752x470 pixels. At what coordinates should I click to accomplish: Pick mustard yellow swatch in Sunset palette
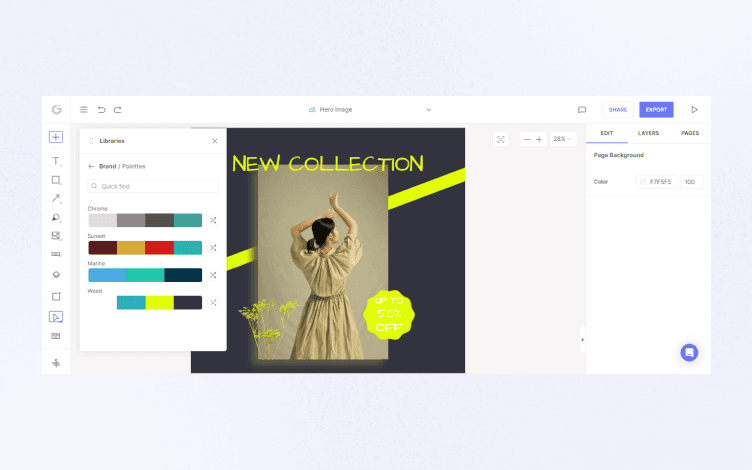click(x=131, y=247)
